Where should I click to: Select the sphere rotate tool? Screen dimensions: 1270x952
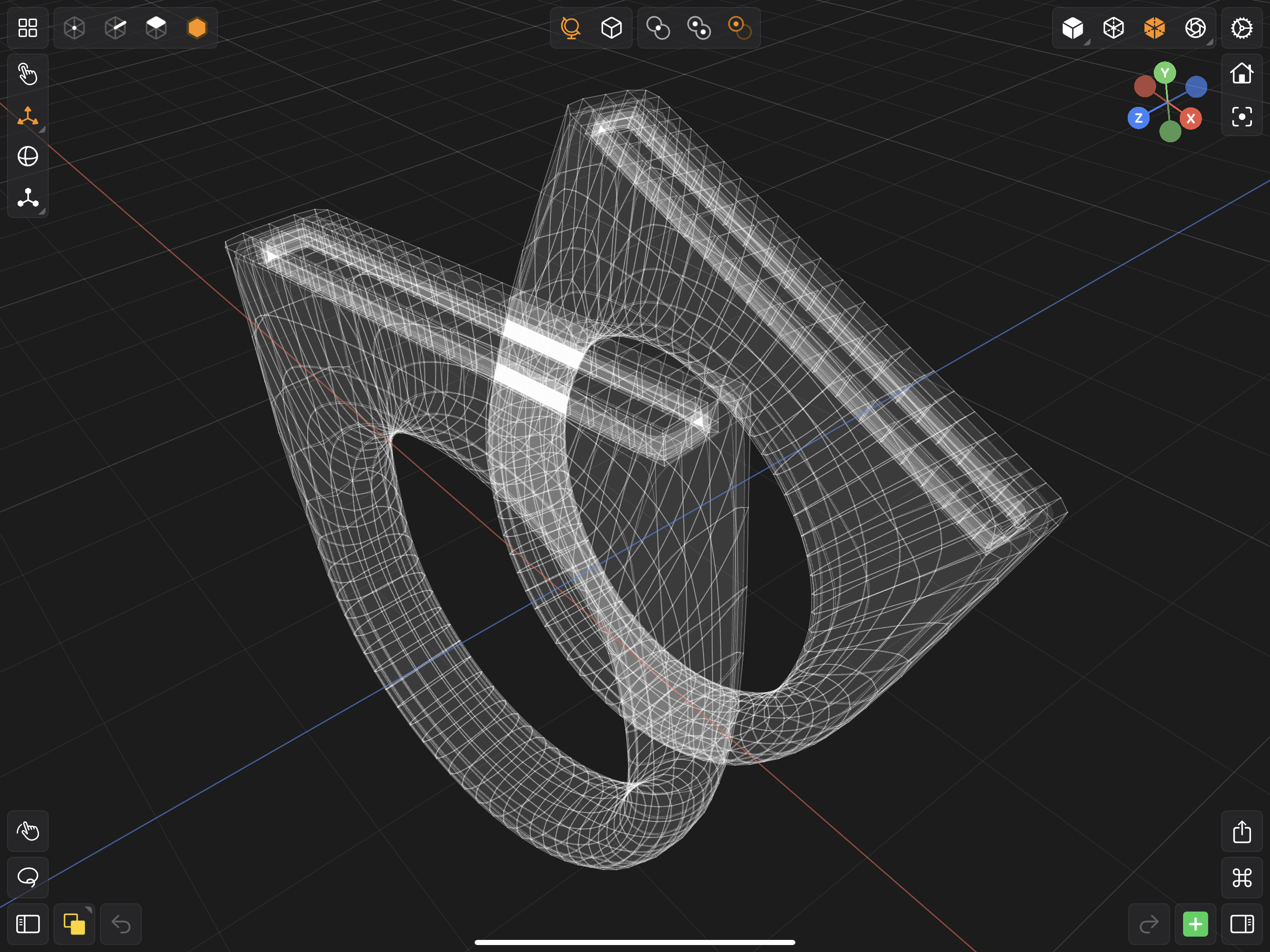click(27, 156)
